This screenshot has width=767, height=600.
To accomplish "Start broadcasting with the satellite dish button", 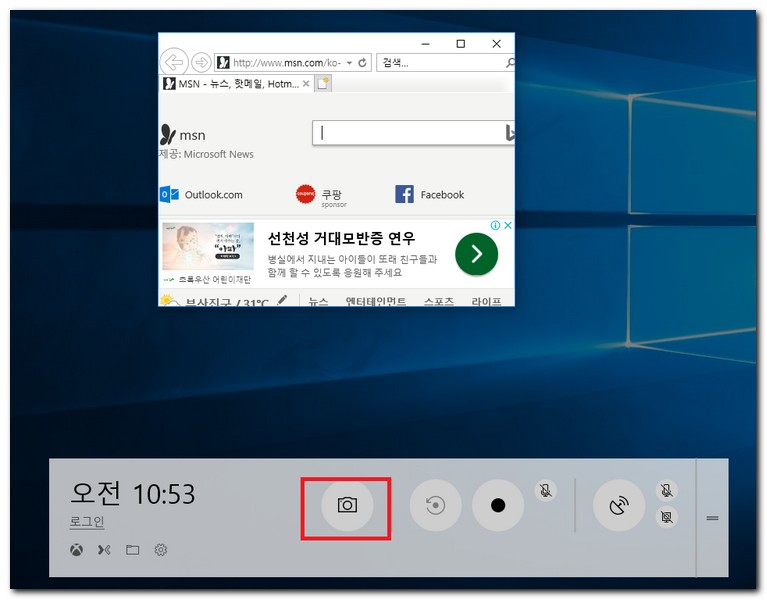I will (619, 506).
